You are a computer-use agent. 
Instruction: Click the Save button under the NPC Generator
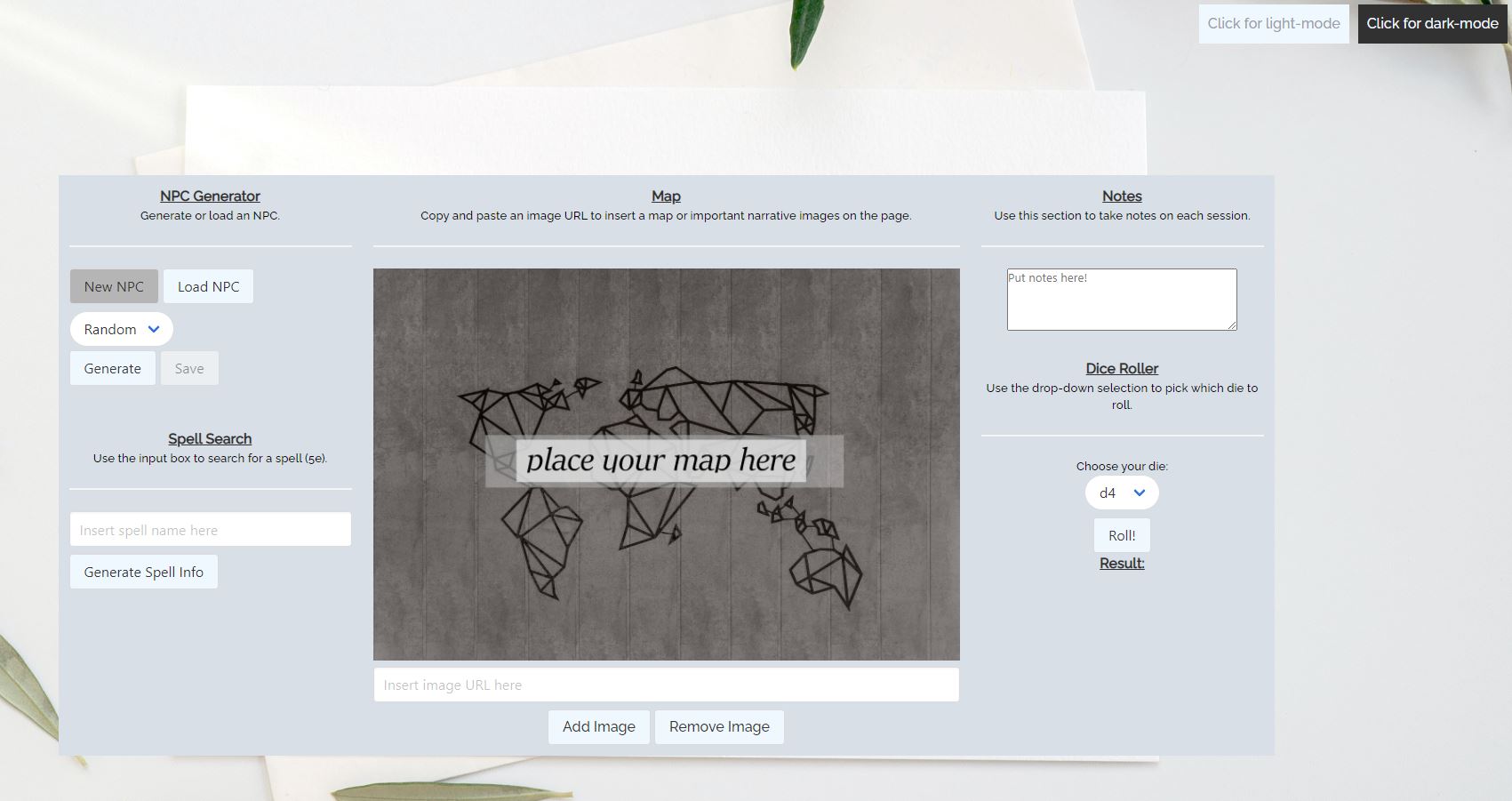point(189,367)
